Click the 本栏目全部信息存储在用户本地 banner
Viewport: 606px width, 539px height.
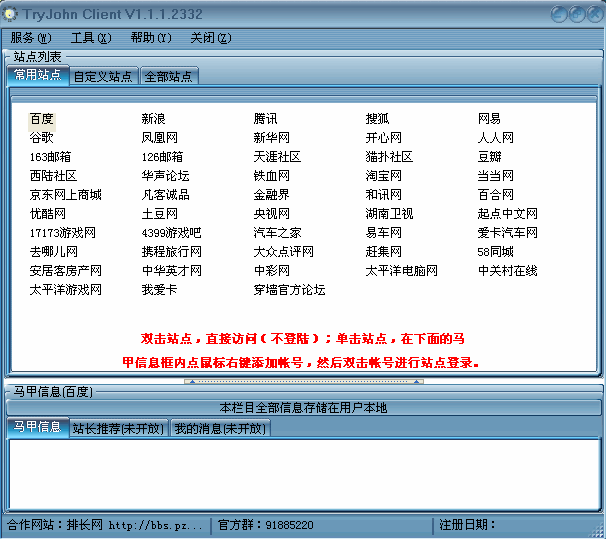303,408
